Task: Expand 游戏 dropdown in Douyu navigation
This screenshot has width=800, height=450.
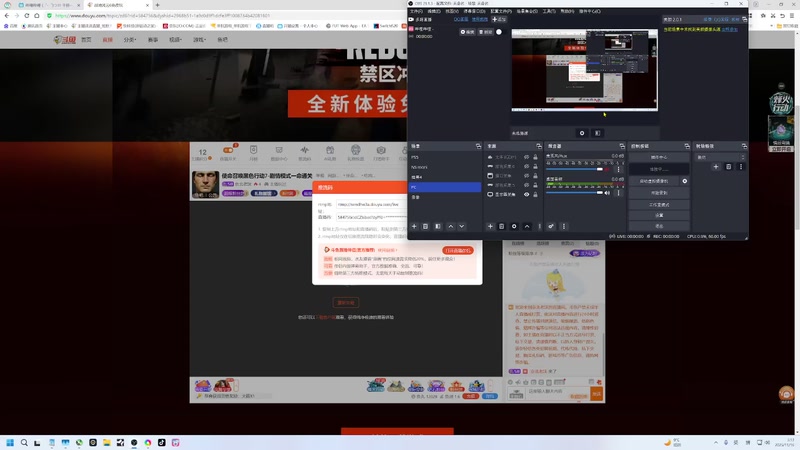Action: pyautogui.click(x=199, y=39)
